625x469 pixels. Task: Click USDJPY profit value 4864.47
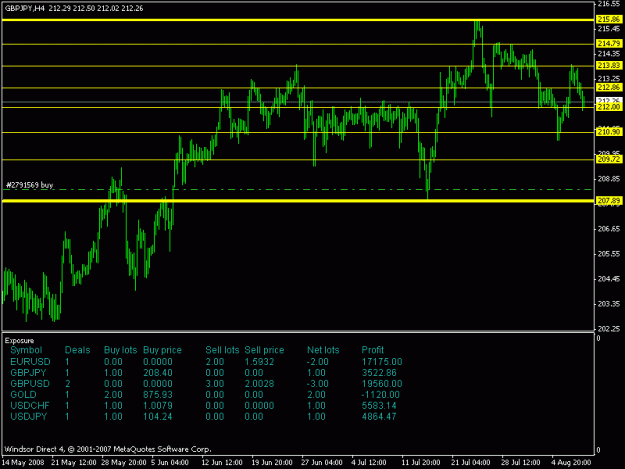coord(379,417)
